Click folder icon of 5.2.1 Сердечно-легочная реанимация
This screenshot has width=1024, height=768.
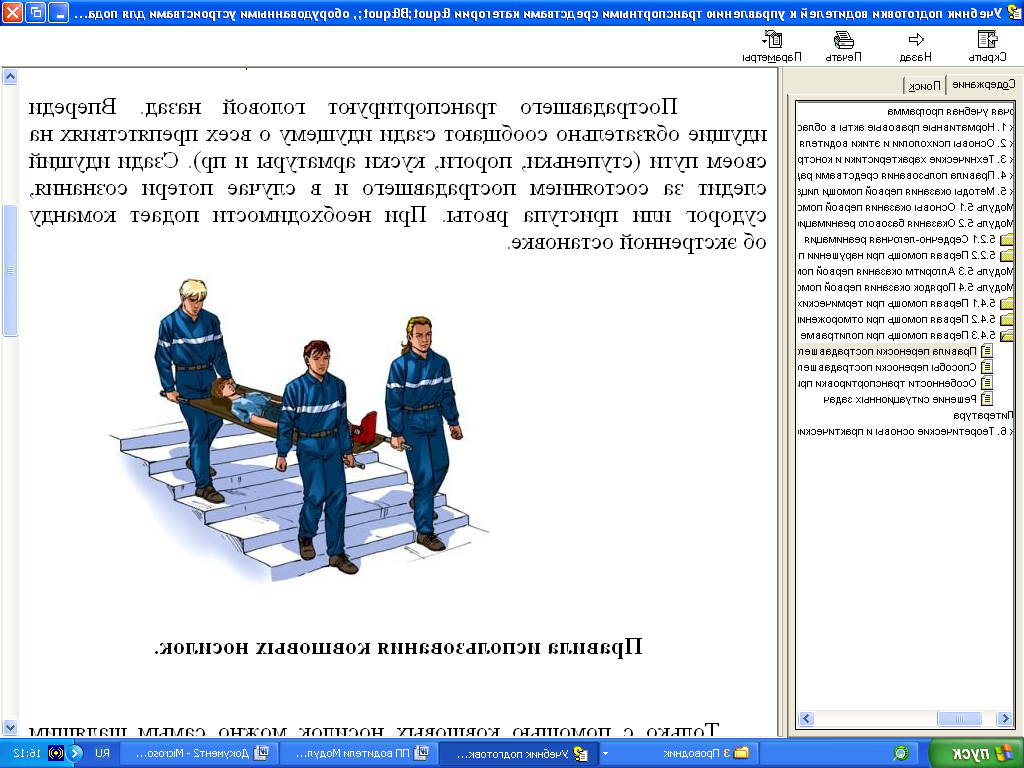(1006, 240)
